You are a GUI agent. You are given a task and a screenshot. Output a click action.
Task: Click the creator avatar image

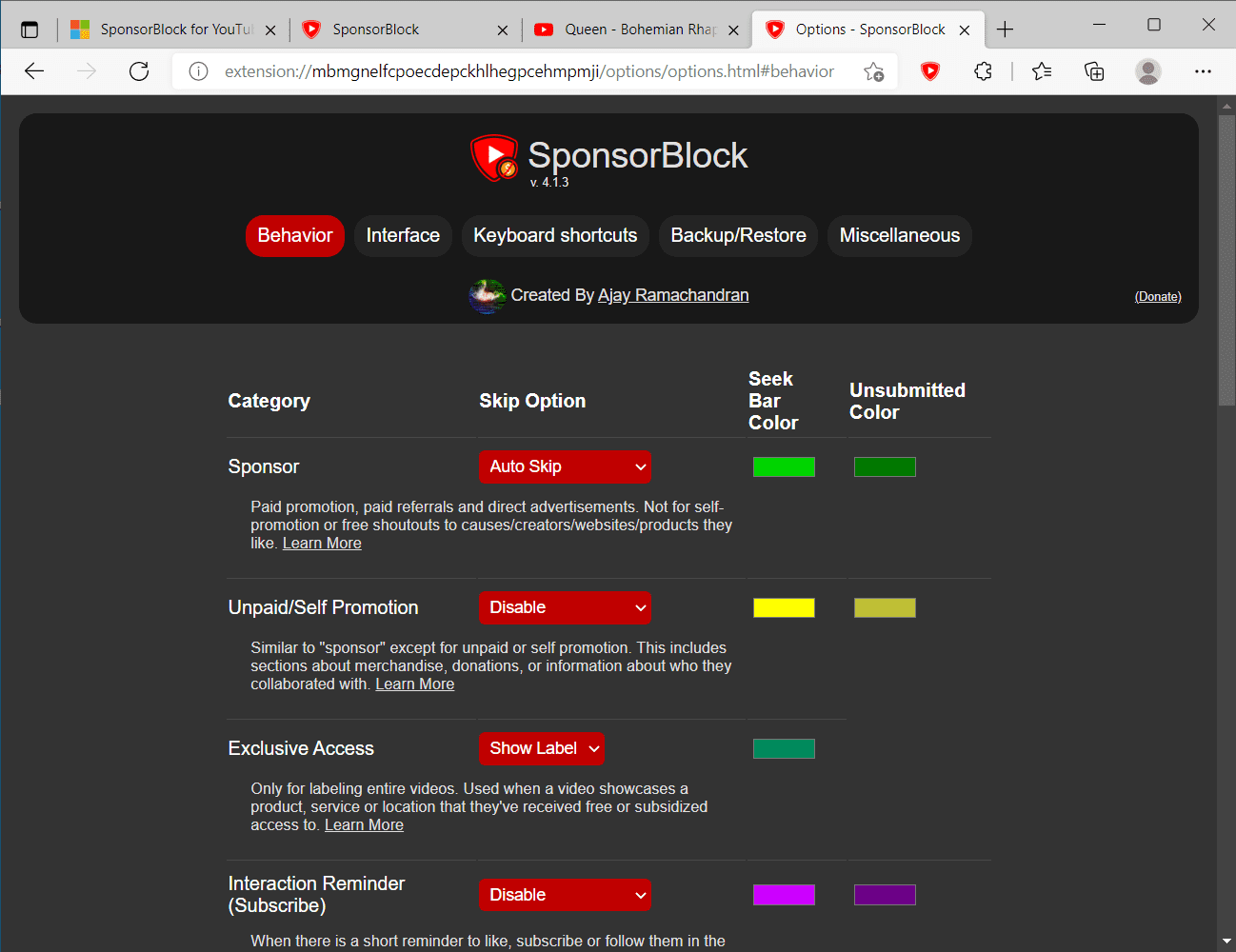pyautogui.click(x=487, y=295)
